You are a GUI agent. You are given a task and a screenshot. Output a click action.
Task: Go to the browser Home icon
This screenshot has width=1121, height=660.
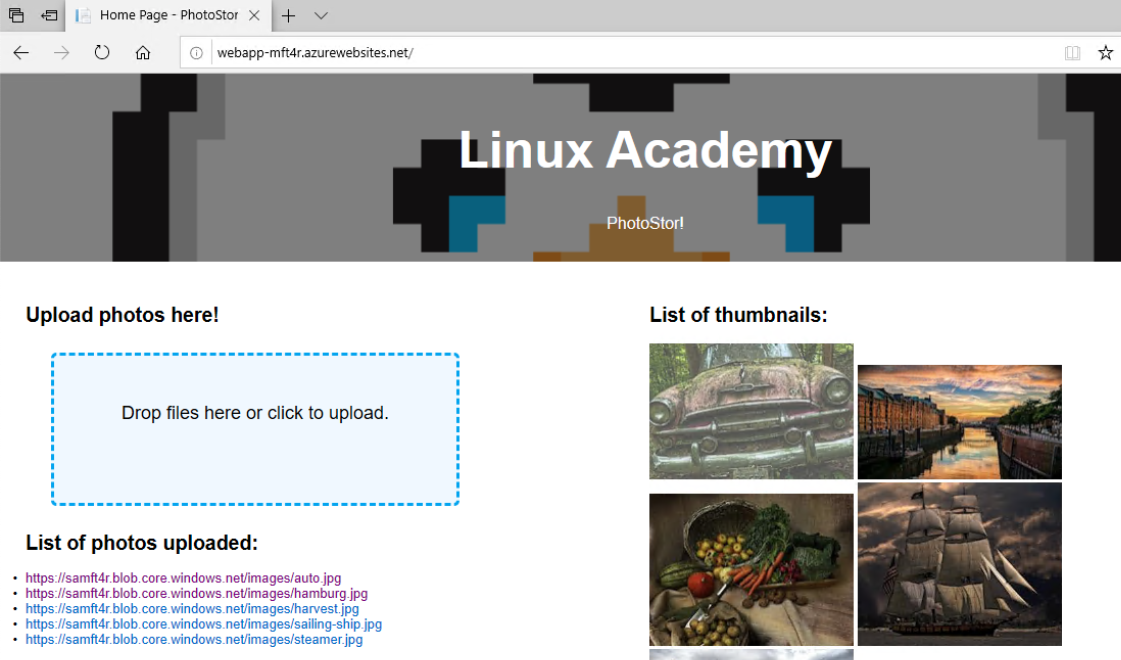pyautogui.click(x=143, y=52)
